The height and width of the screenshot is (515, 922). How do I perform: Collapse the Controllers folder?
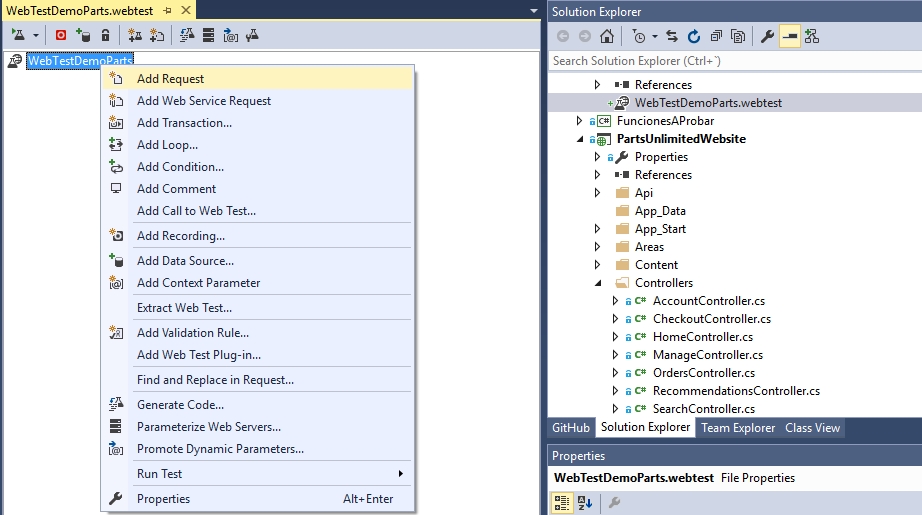[x=598, y=283]
